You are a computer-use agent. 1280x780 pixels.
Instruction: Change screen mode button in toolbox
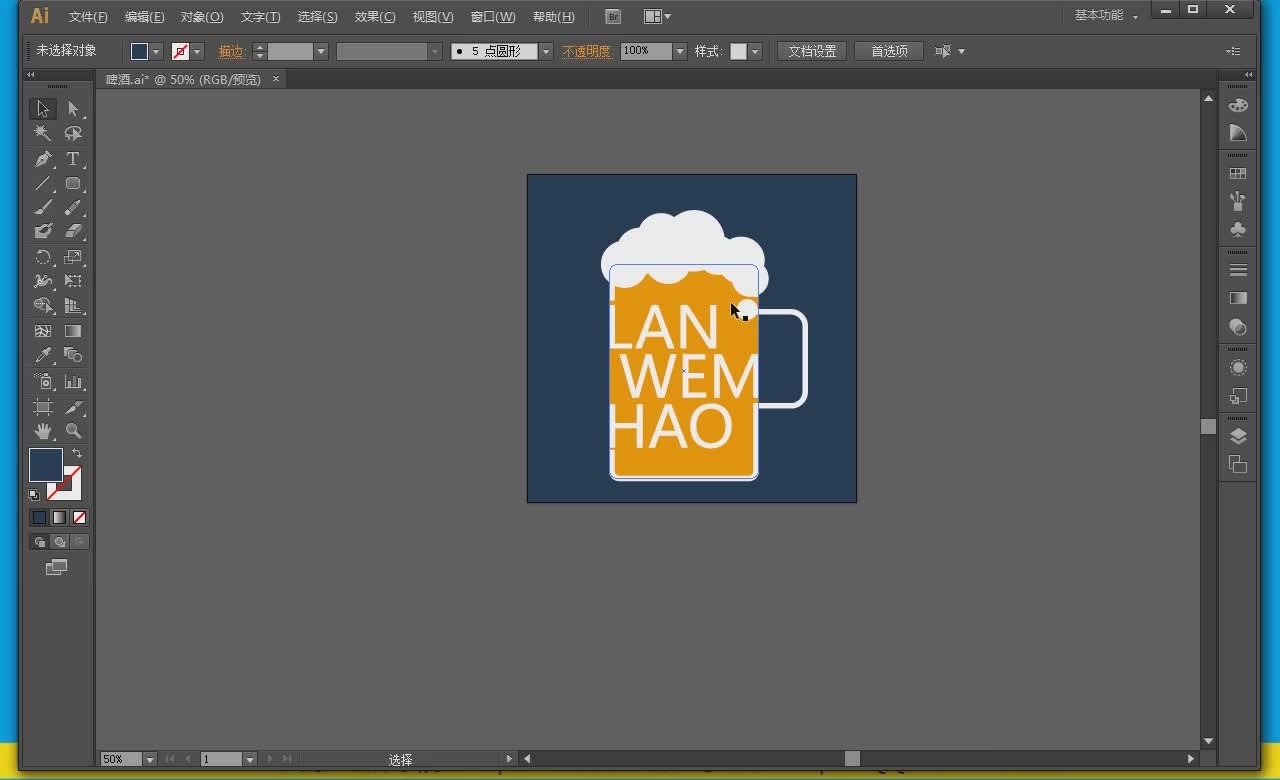click(57, 567)
